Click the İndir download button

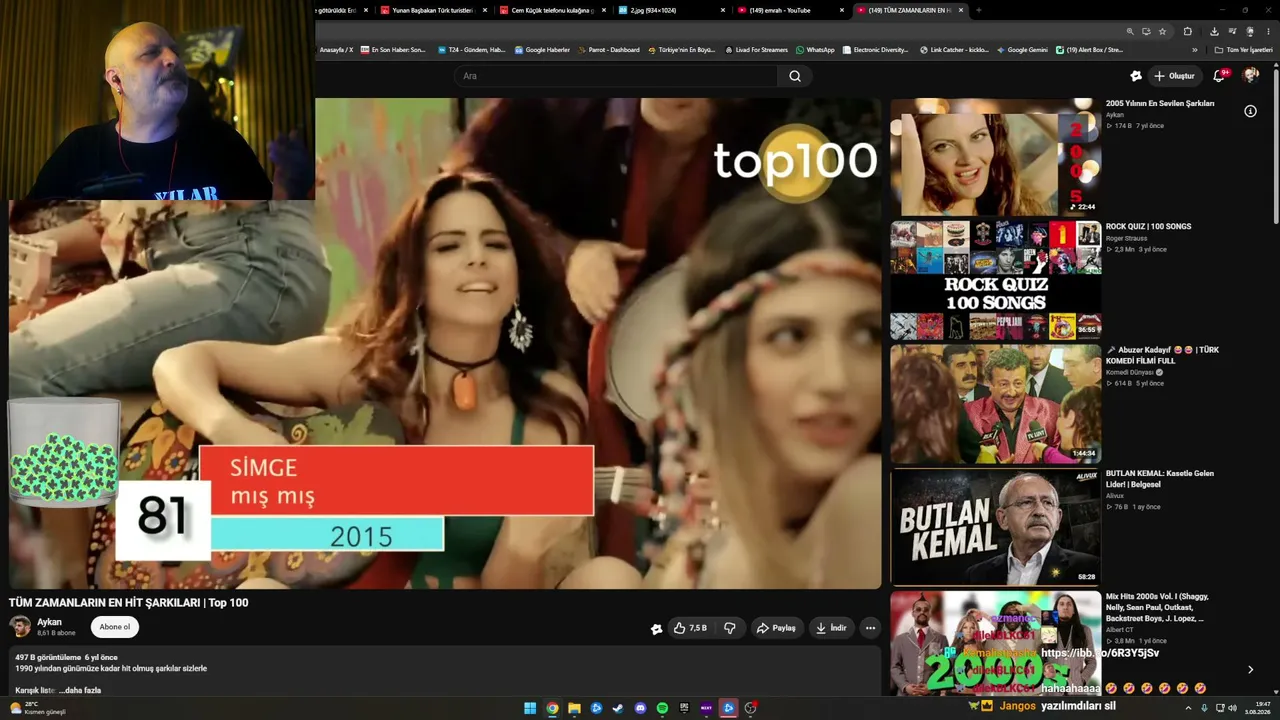point(832,628)
